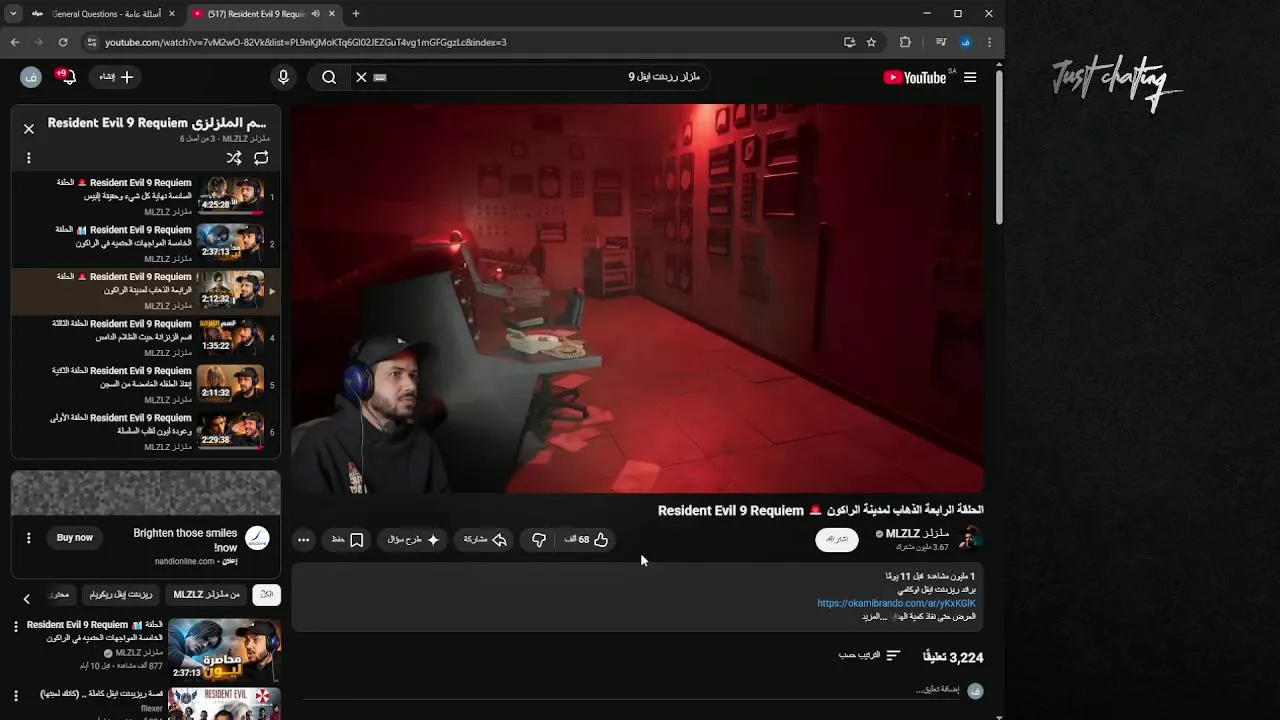The height and width of the screenshot is (720, 1280).
Task: Click the address bar URL
Action: [306, 42]
